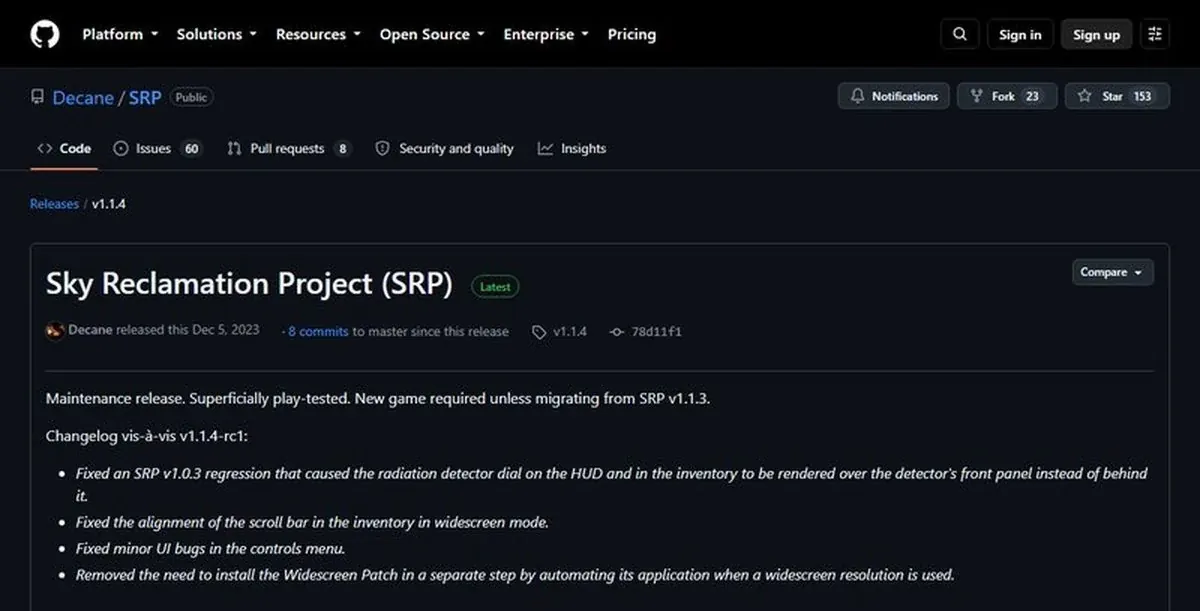The width and height of the screenshot is (1200, 611).
Task: Click the search magnifier icon
Action: 960,34
